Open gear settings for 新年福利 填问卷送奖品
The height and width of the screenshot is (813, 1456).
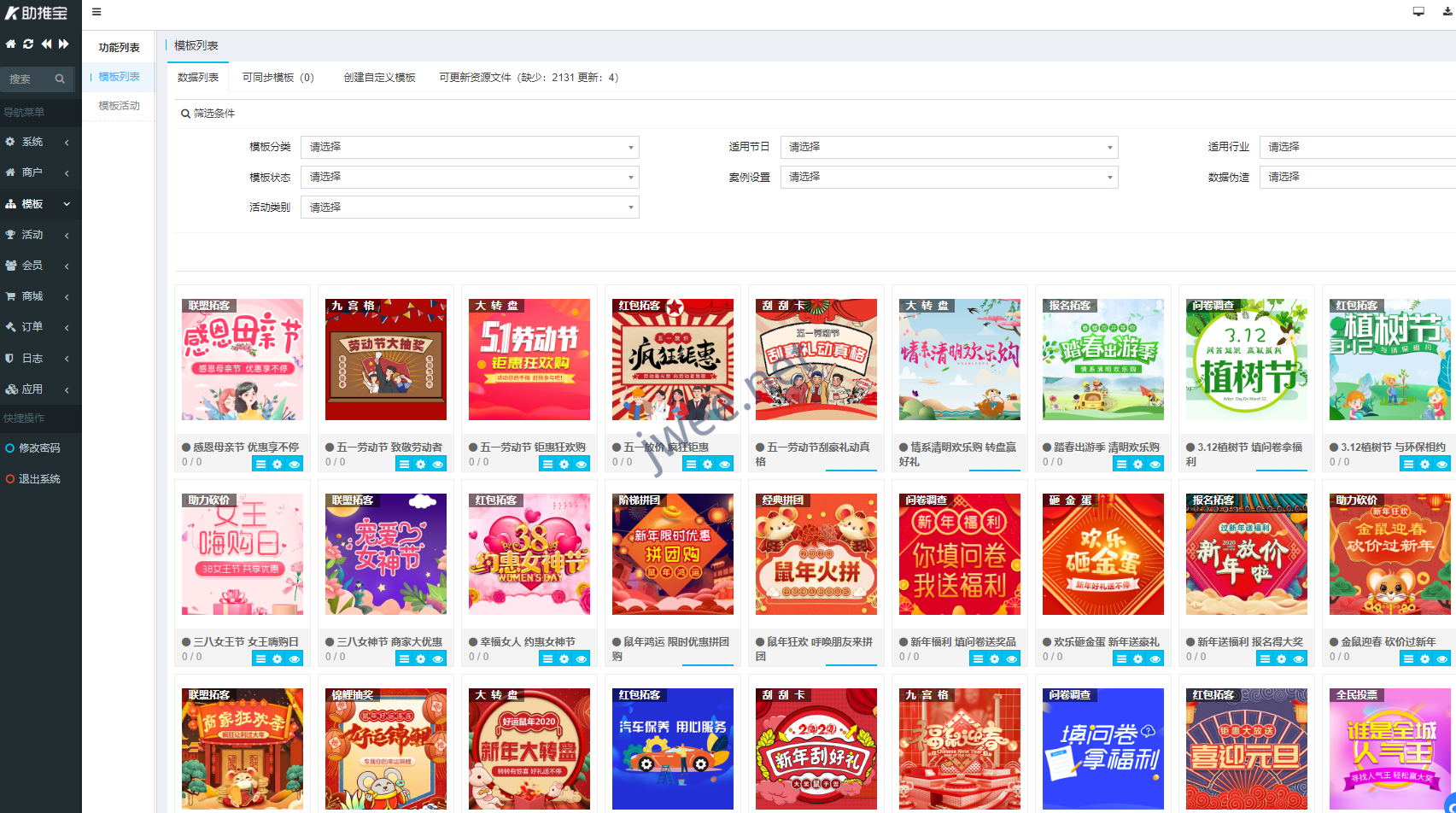tap(995, 659)
